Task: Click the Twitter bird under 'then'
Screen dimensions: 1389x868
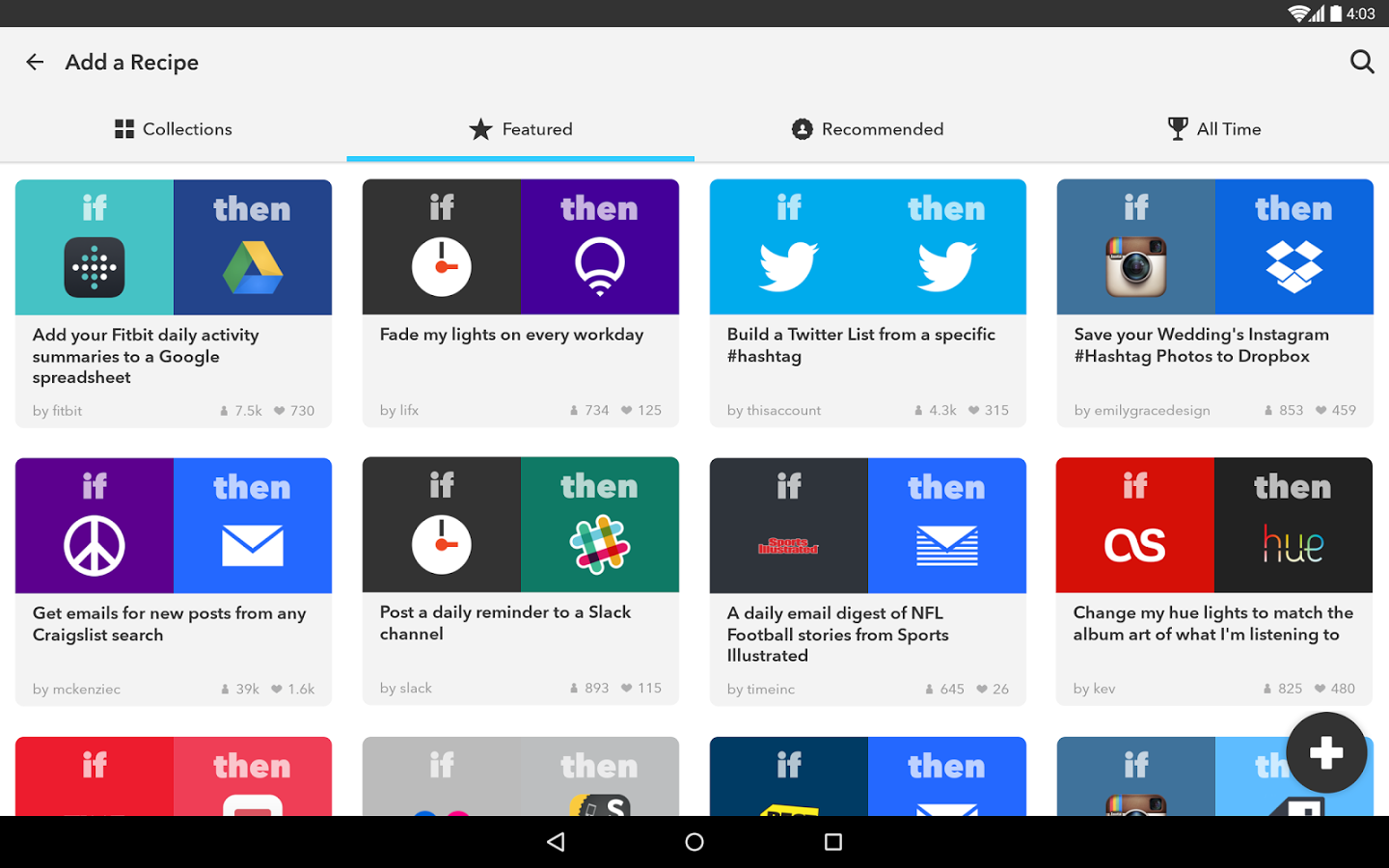Action: (x=947, y=266)
